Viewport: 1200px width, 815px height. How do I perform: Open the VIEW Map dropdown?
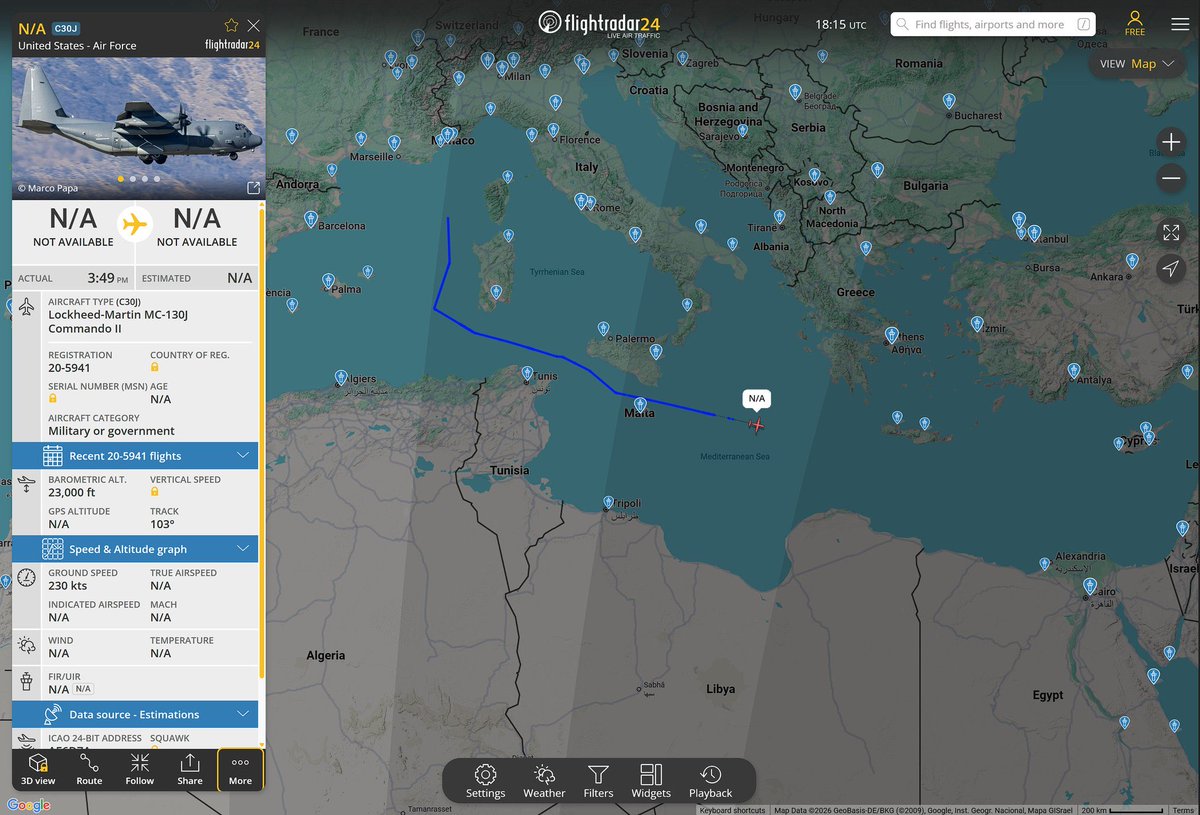tap(1137, 63)
